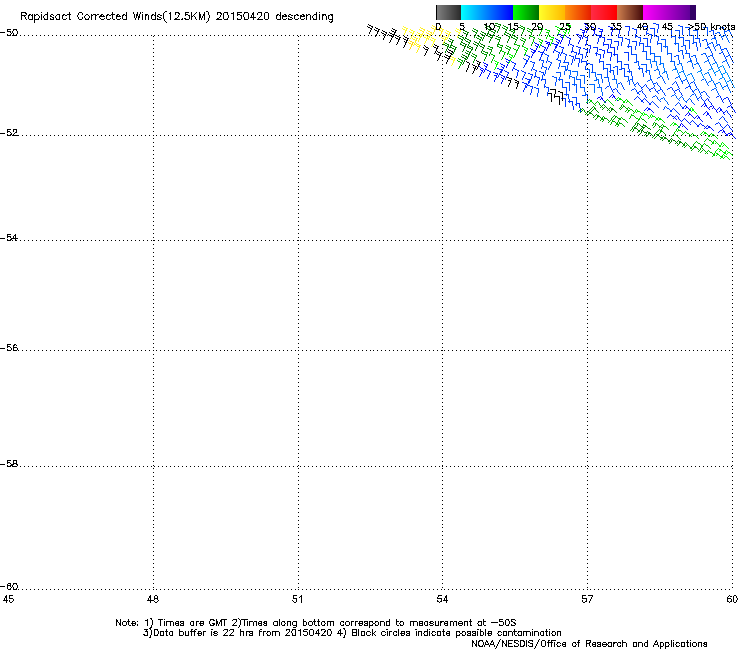Click the latitude label '-54'
The height and width of the screenshot is (650, 740).
pos(9,238)
